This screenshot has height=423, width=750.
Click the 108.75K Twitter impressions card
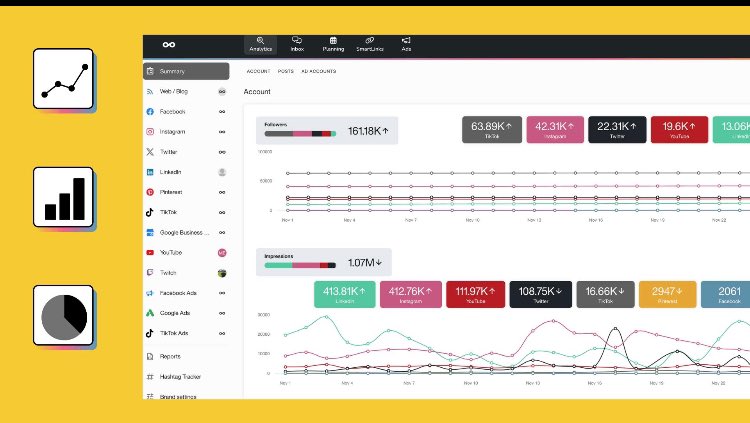tap(540, 294)
